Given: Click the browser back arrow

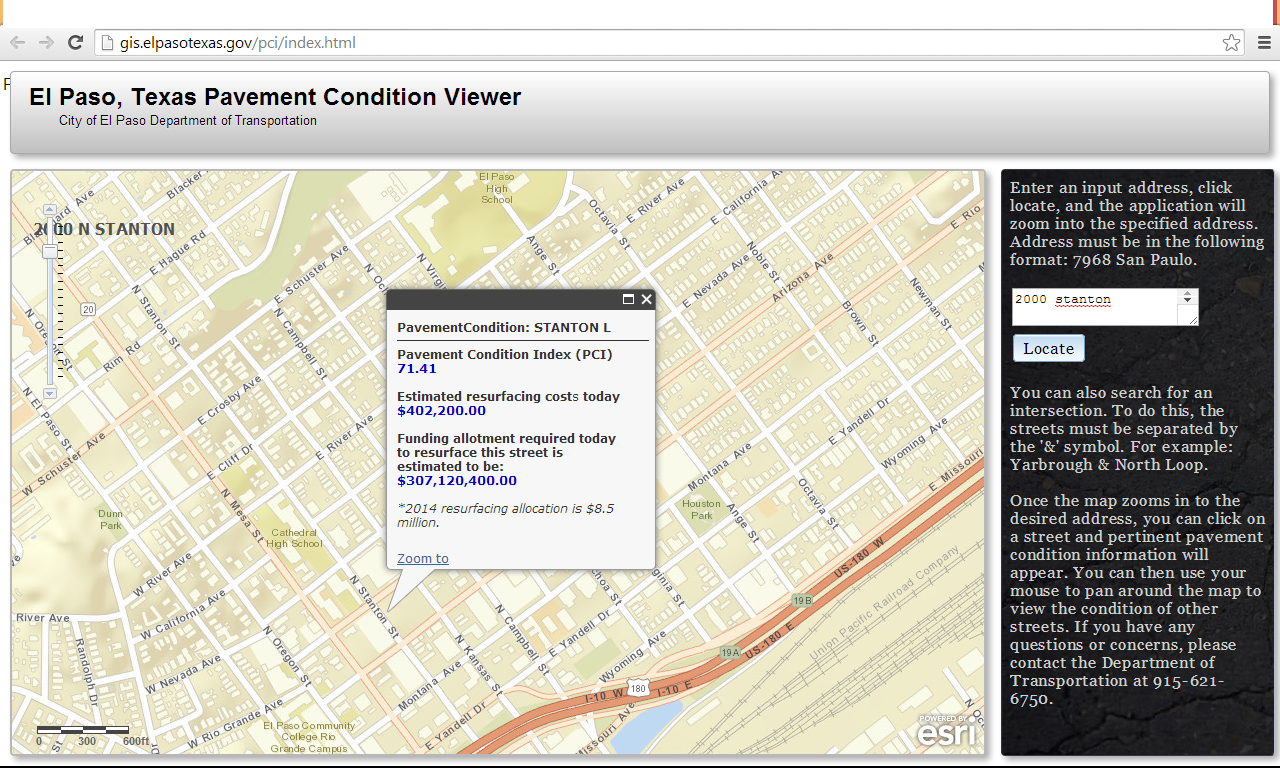Looking at the screenshot, I should tap(17, 42).
